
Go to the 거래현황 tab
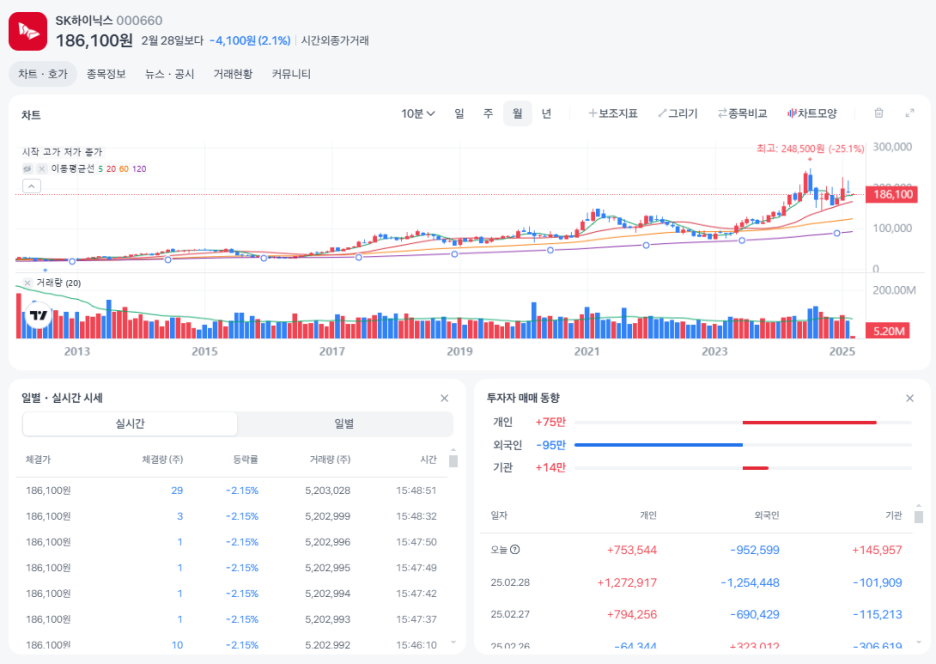tap(233, 74)
